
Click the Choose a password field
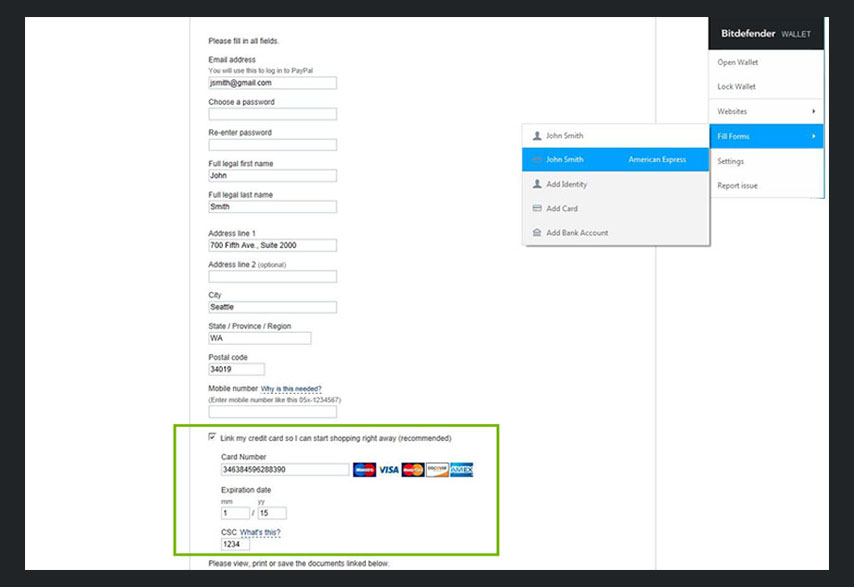pos(272,114)
